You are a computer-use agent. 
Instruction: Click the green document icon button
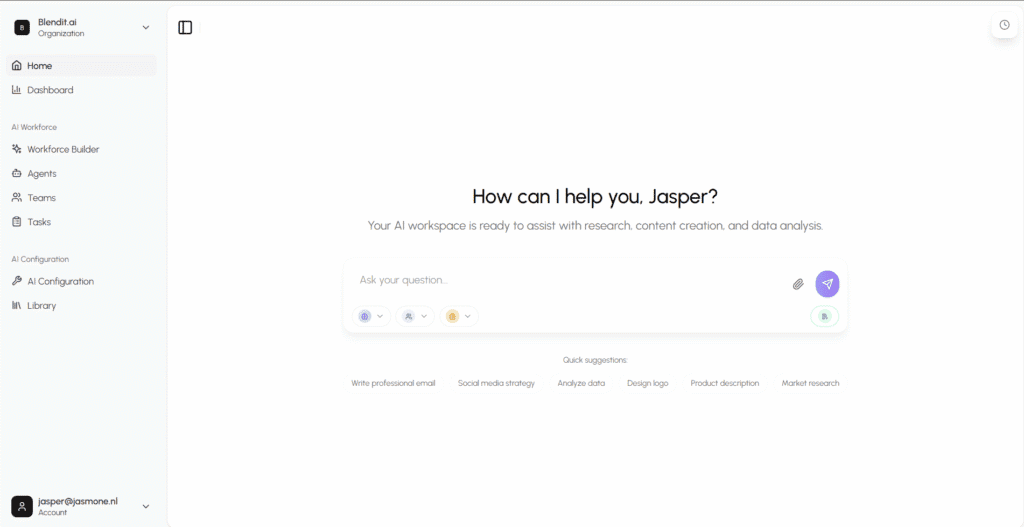(825, 316)
